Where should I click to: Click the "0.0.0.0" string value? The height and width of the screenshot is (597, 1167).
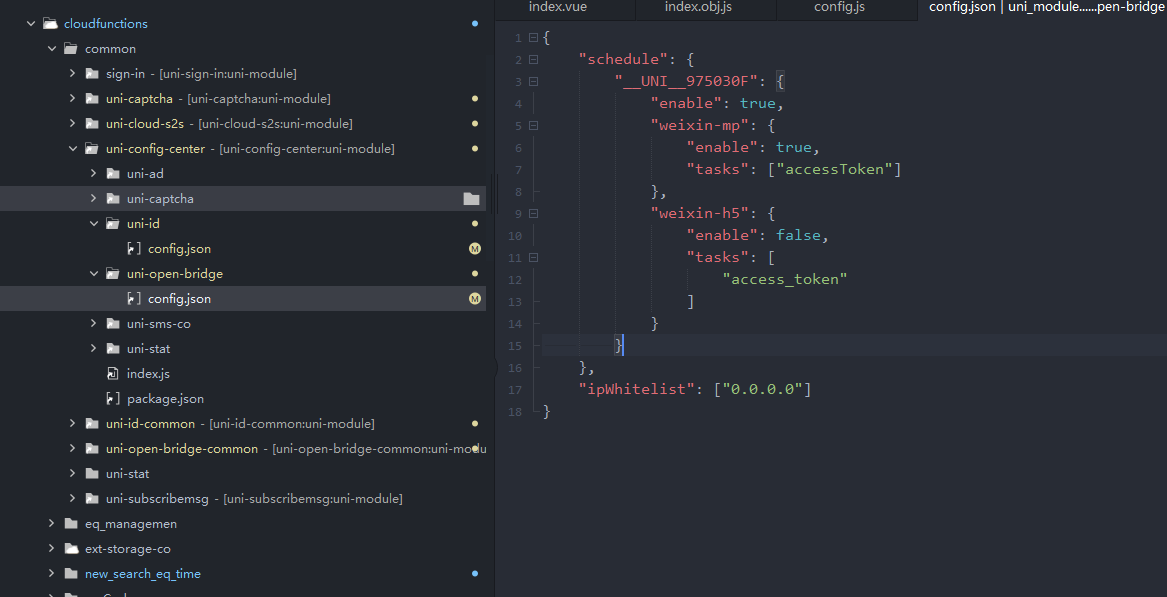762,389
